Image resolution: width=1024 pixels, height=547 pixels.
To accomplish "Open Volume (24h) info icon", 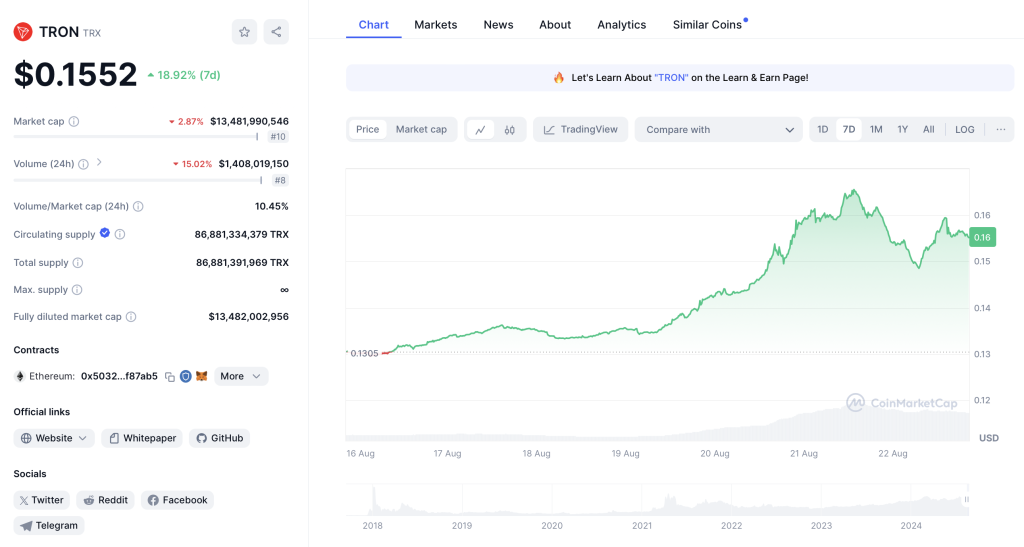I will tap(84, 164).
